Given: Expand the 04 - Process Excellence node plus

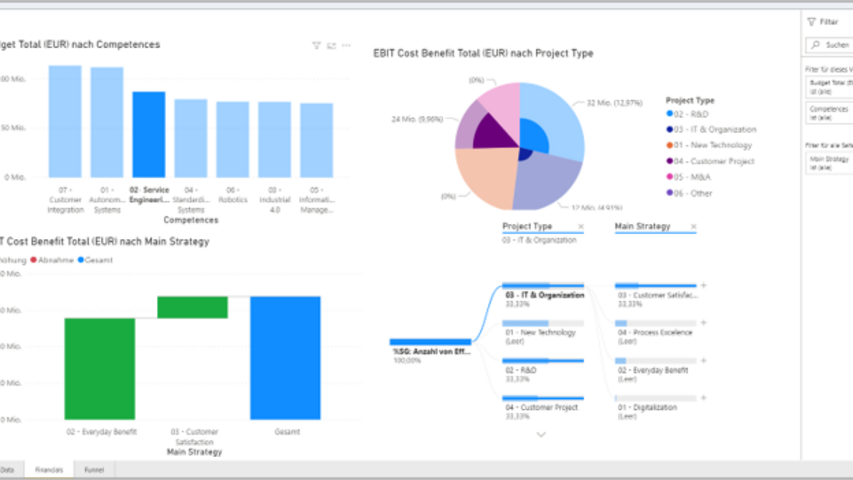Looking at the screenshot, I should [704, 323].
